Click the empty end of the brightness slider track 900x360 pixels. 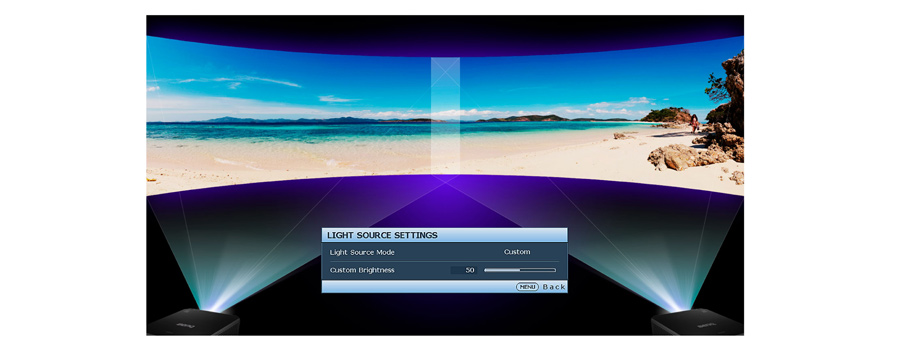(538, 270)
